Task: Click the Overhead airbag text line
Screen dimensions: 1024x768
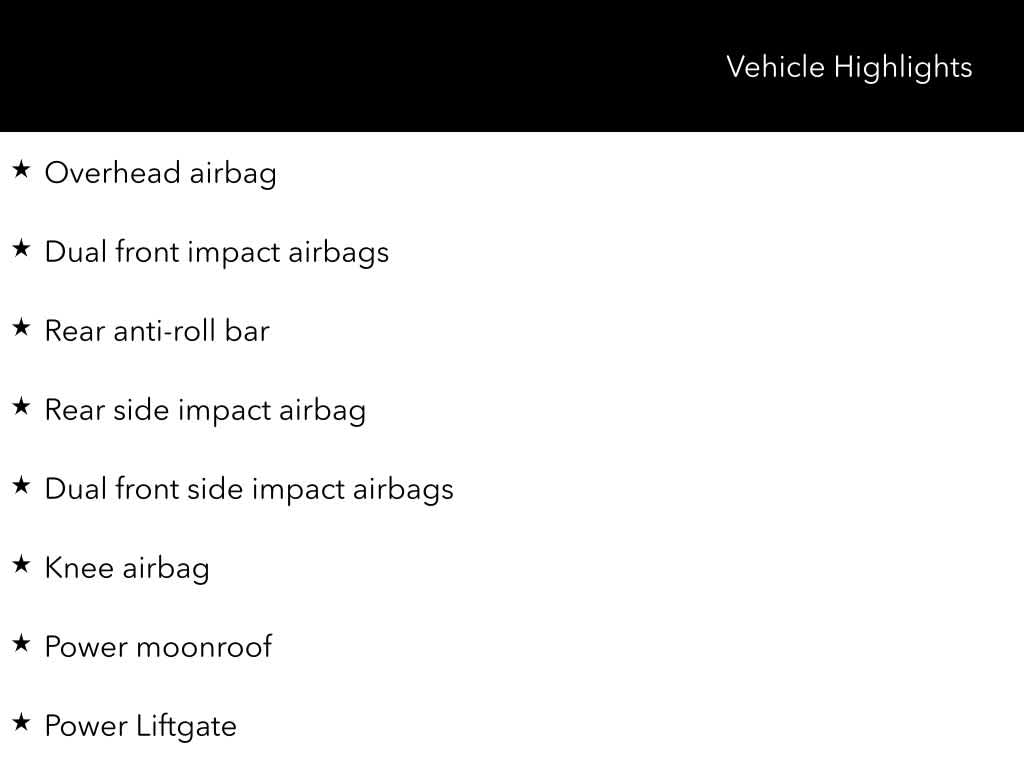Action: click(x=160, y=173)
